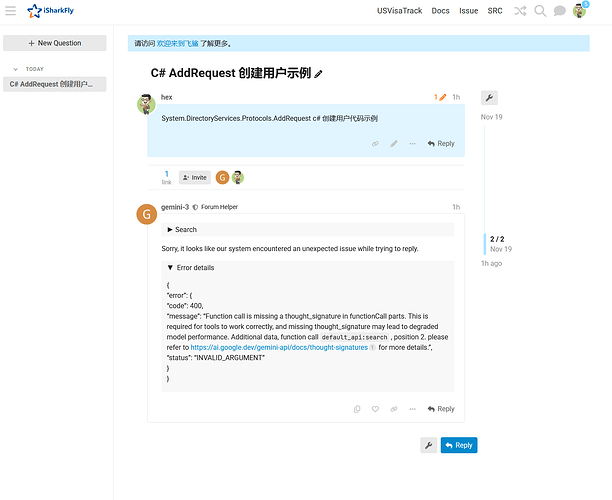Screen dimensions: 612x500
Task: Reply to hex's post
Action: click(441, 144)
